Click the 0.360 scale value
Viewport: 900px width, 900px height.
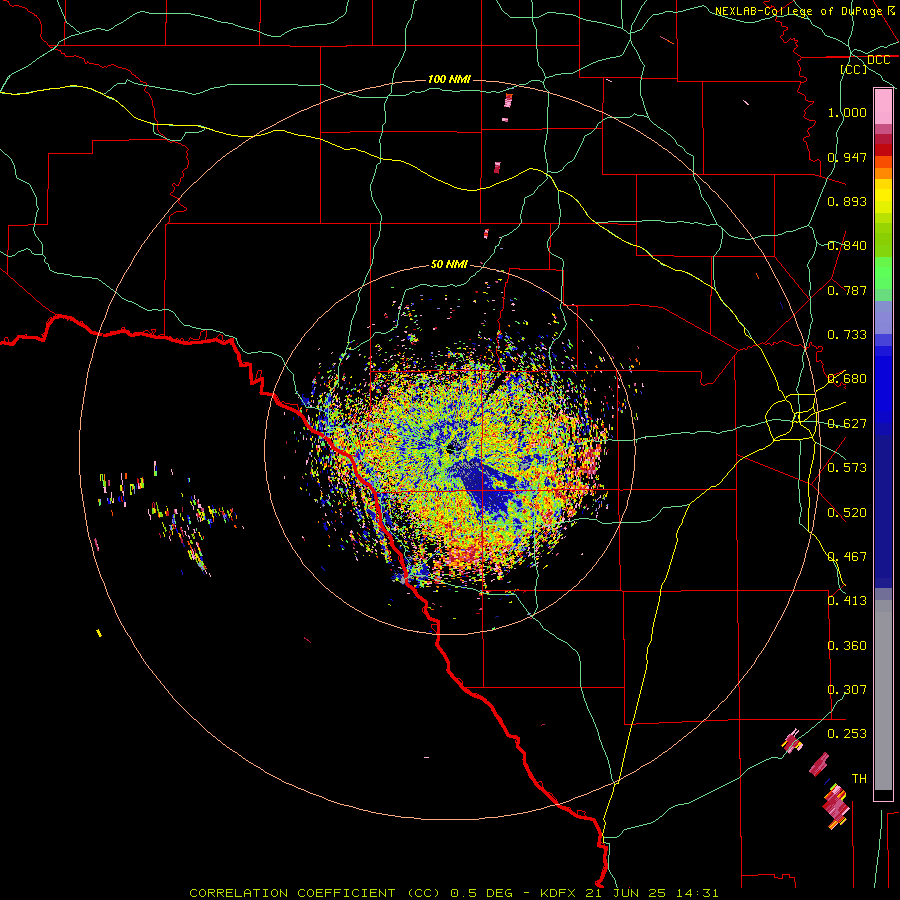click(847, 646)
